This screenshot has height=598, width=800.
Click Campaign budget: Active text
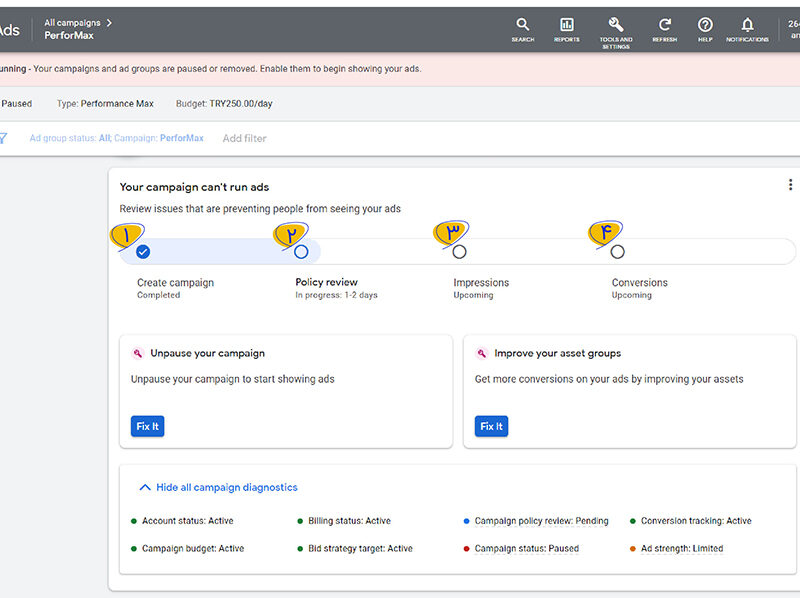(193, 549)
